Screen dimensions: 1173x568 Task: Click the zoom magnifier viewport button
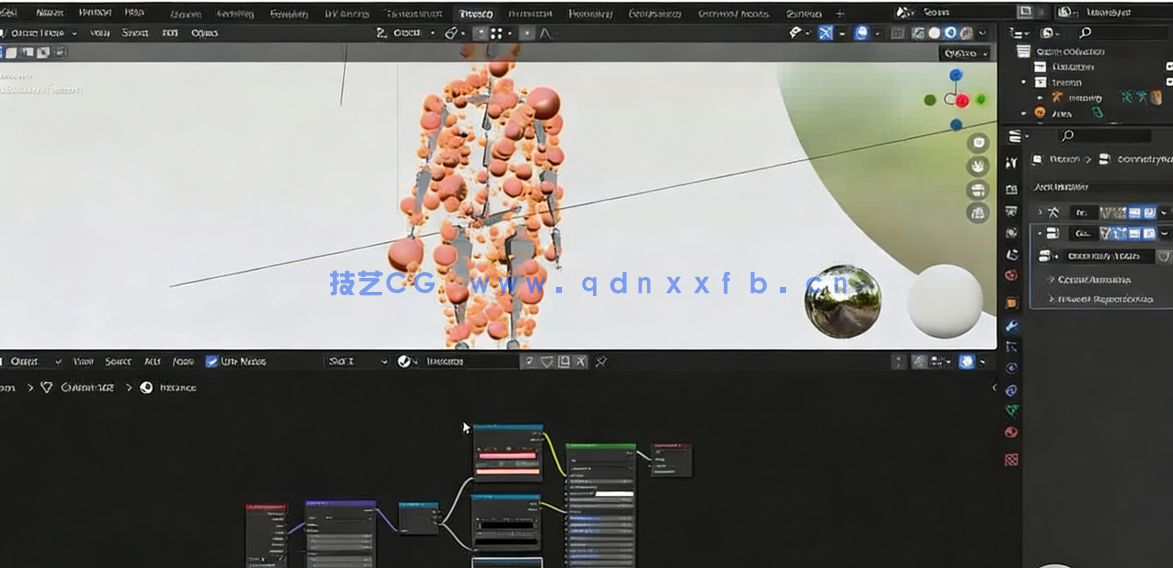[x=978, y=143]
